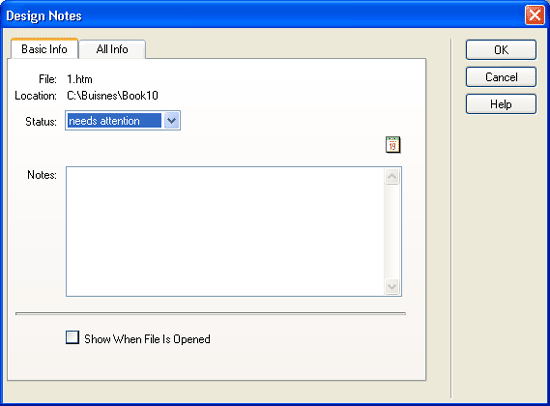Viewport: 550px width, 406px height.
Task: Click the Cancel button
Action: coord(501,77)
